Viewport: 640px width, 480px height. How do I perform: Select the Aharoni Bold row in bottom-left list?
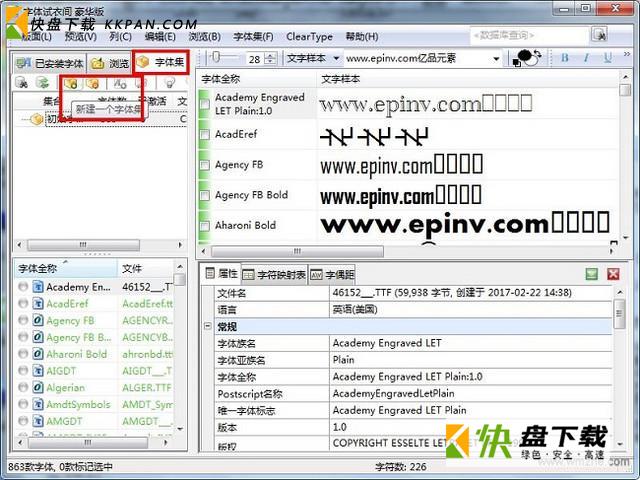[96, 354]
